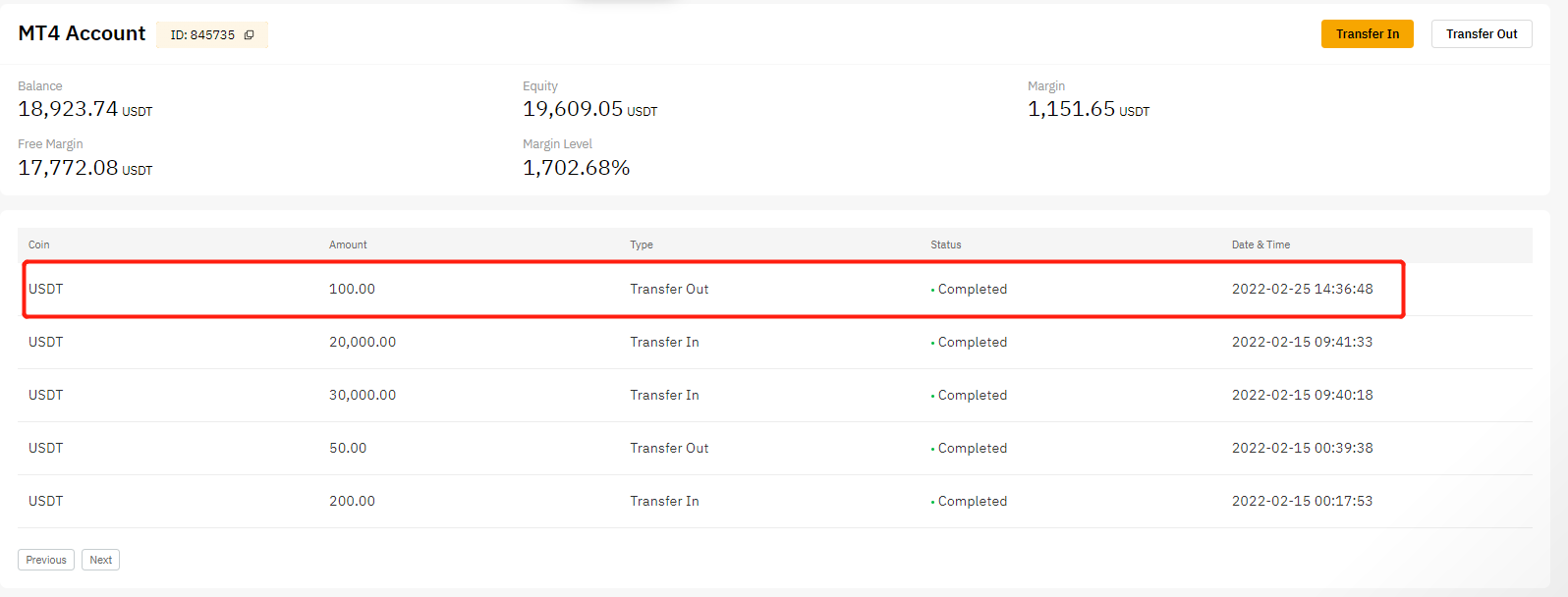This screenshot has width=1568, height=597.
Task: Select the Amount column header
Action: point(348,244)
